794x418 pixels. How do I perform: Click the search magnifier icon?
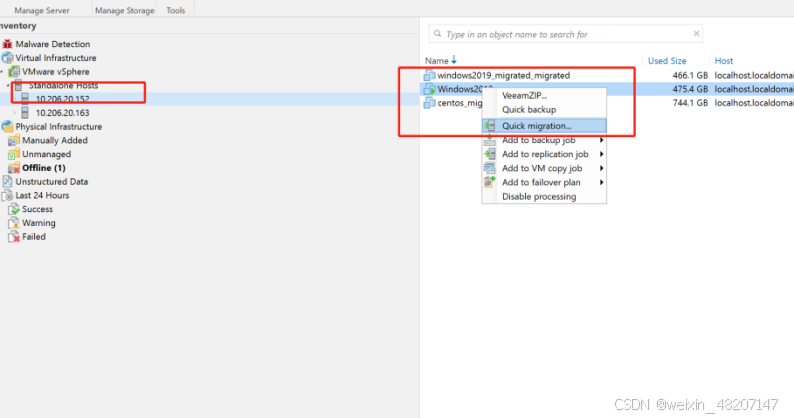click(x=438, y=34)
